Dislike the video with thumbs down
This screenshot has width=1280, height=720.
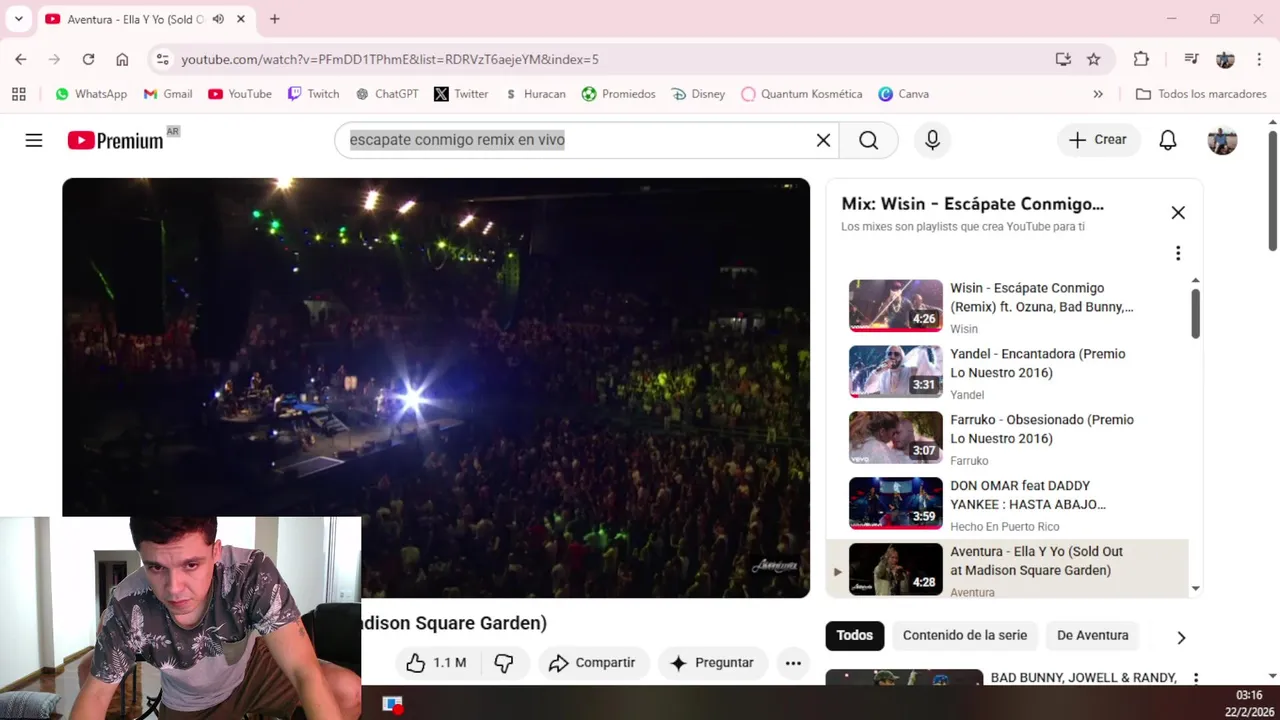504,663
